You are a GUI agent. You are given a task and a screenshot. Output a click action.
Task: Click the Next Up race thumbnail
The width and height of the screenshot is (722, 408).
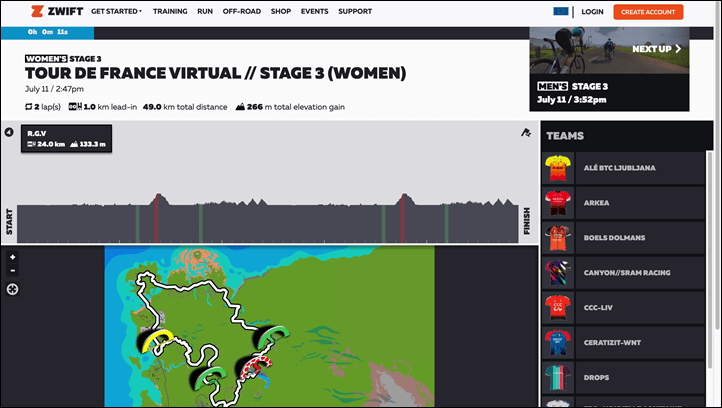(x=609, y=50)
